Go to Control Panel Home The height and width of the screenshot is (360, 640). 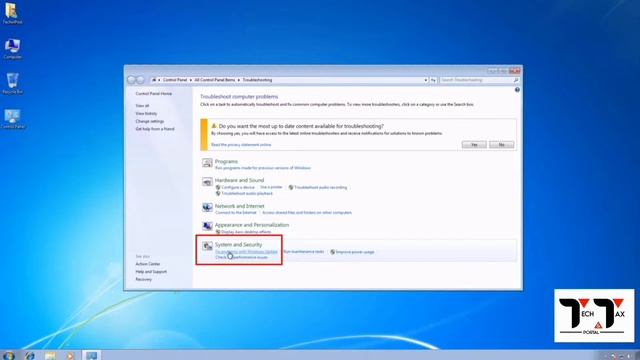click(x=153, y=93)
